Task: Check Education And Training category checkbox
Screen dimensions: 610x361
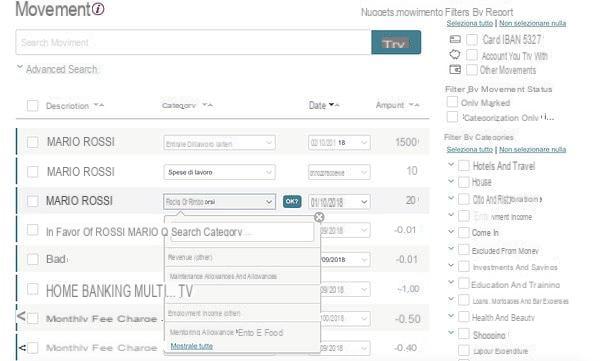Action: click(x=464, y=283)
